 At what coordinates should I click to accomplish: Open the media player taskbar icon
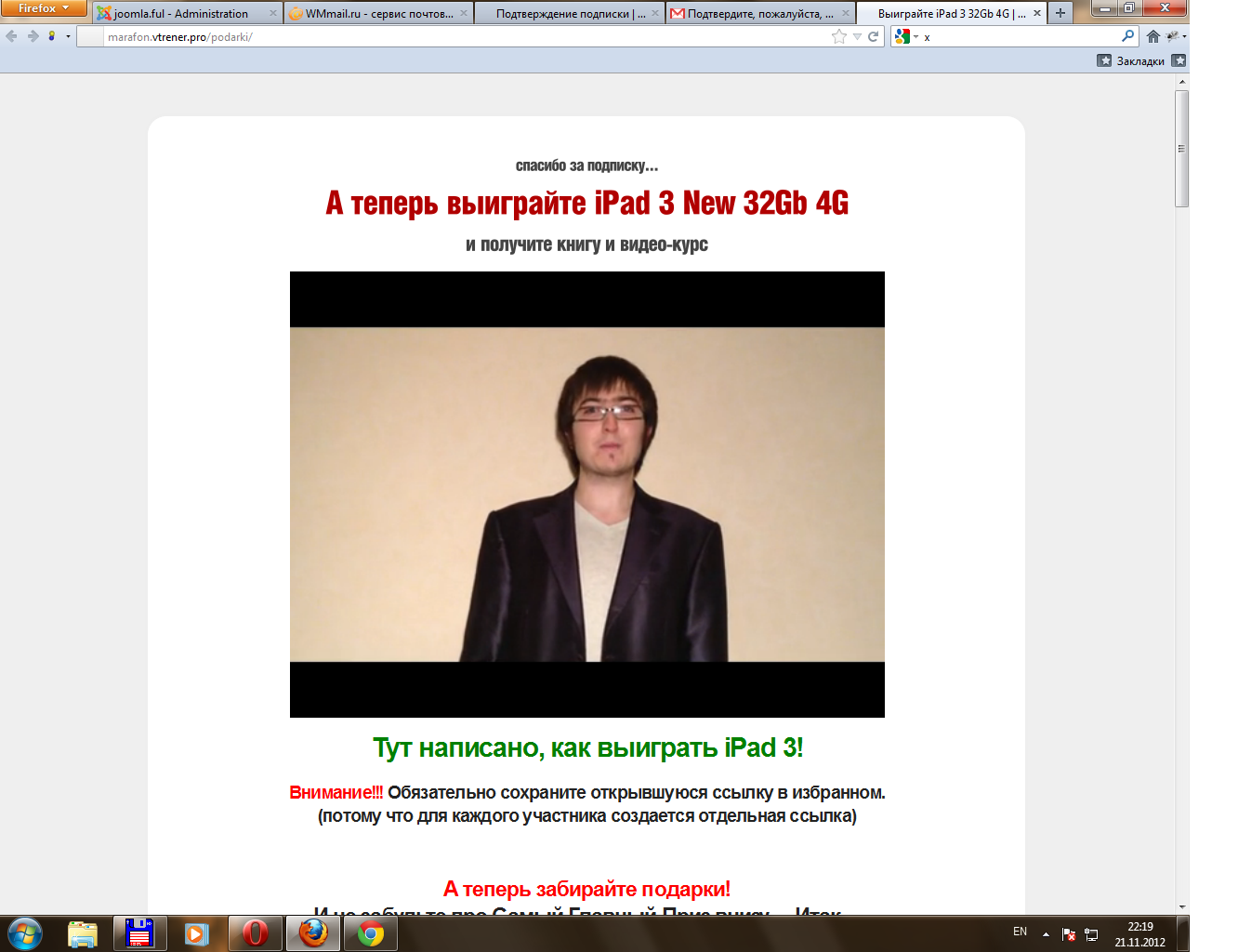pyautogui.click(x=197, y=933)
